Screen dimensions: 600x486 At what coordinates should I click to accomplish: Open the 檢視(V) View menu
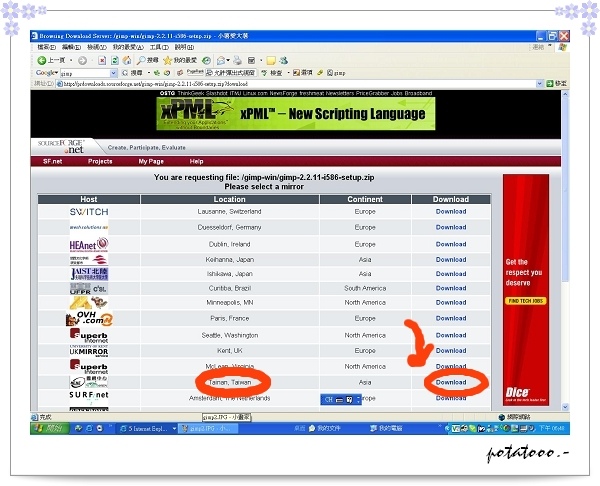click(x=96, y=47)
